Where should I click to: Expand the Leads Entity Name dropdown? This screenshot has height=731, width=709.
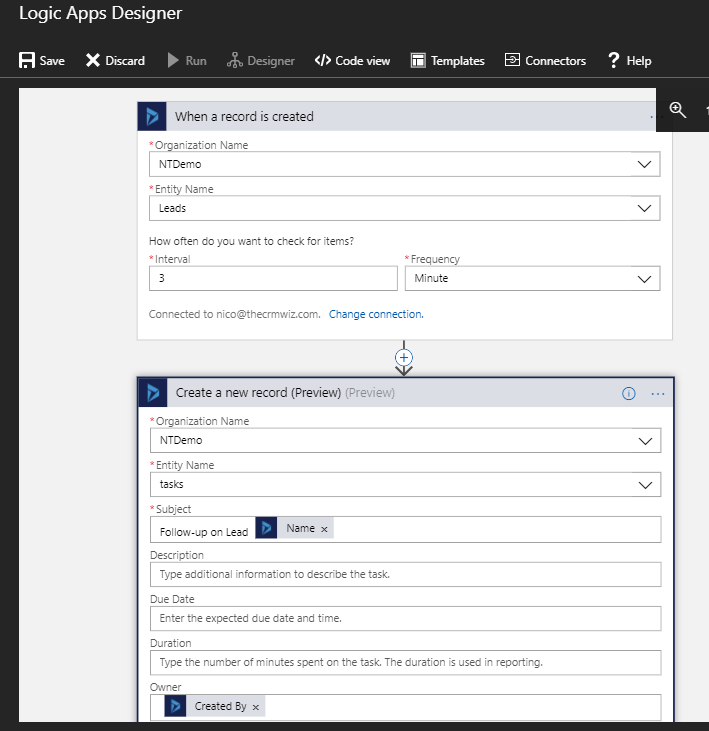point(644,208)
